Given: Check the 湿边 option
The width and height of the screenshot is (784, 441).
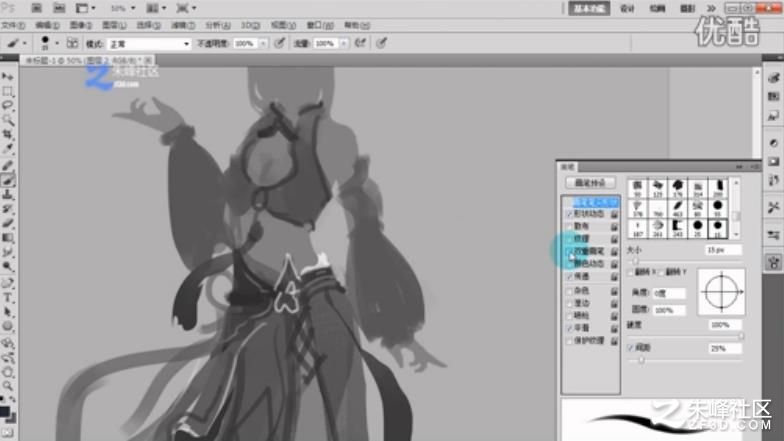Looking at the screenshot, I should pyautogui.click(x=569, y=303).
